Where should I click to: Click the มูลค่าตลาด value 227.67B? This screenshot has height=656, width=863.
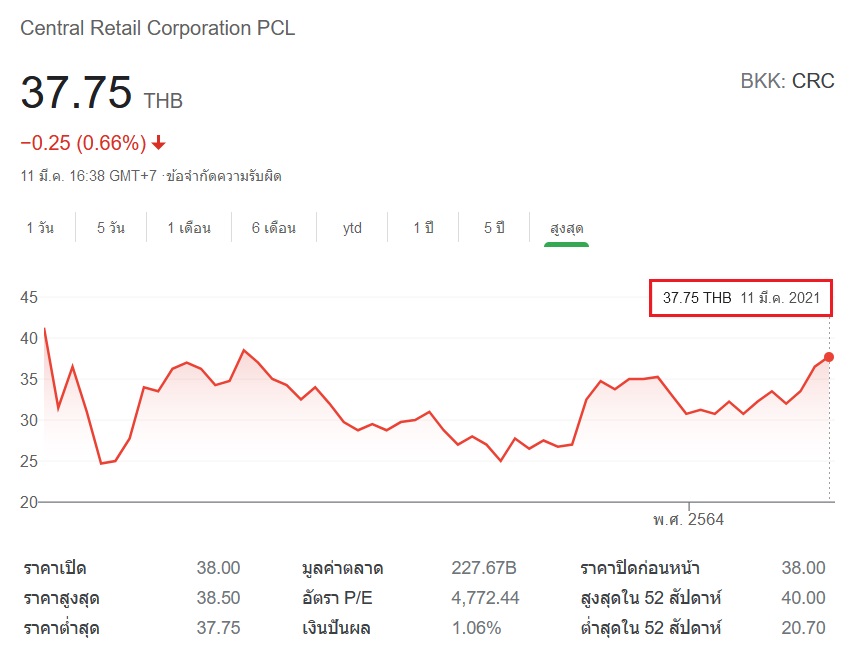(x=483, y=568)
